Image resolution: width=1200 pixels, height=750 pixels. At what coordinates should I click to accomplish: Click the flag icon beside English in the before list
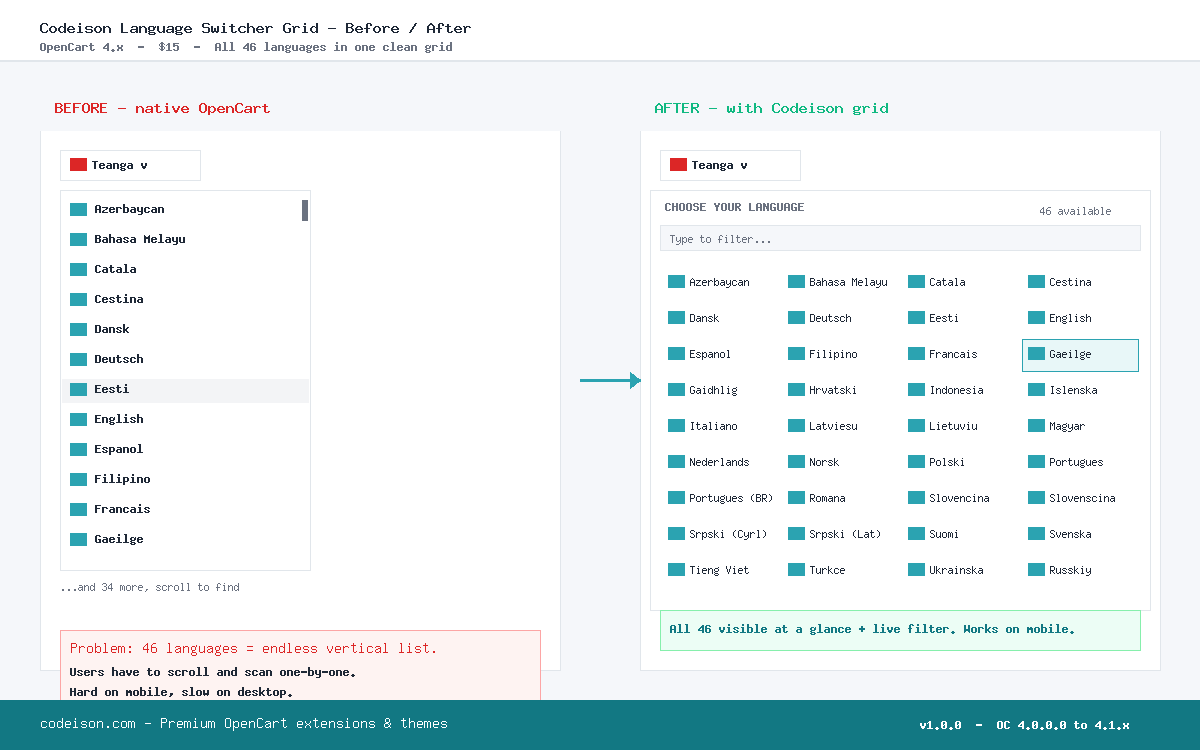(x=78, y=419)
